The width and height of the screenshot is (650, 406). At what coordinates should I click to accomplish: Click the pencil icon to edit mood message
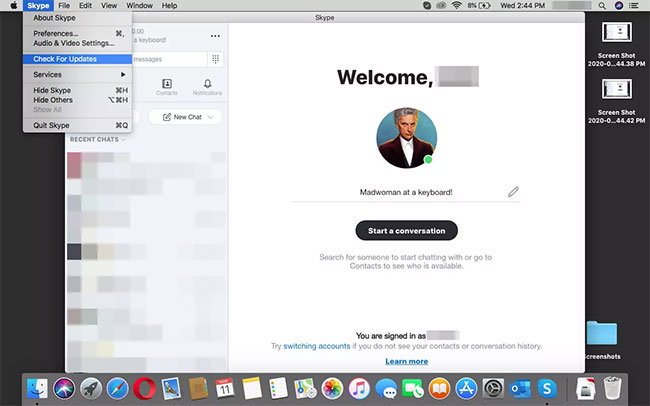pyautogui.click(x=513, y=192)
